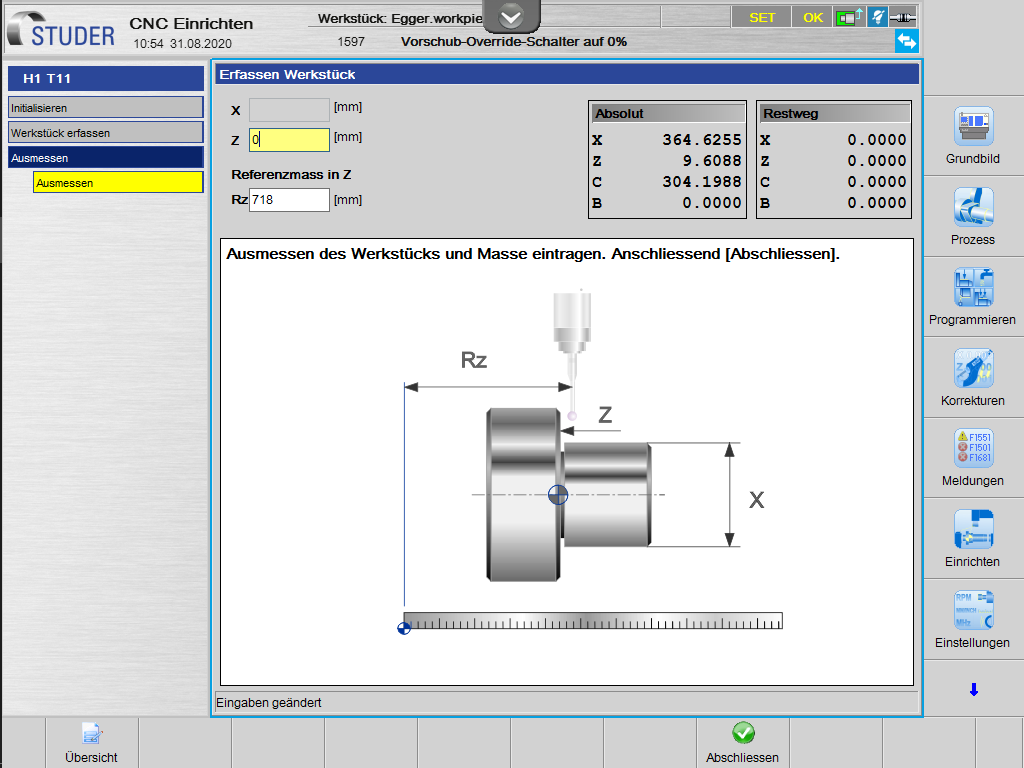The width and height of the screenshot is (1024, 768).
Task: Open the Grundbild screen icon
Action: click(x=973, y=127)
